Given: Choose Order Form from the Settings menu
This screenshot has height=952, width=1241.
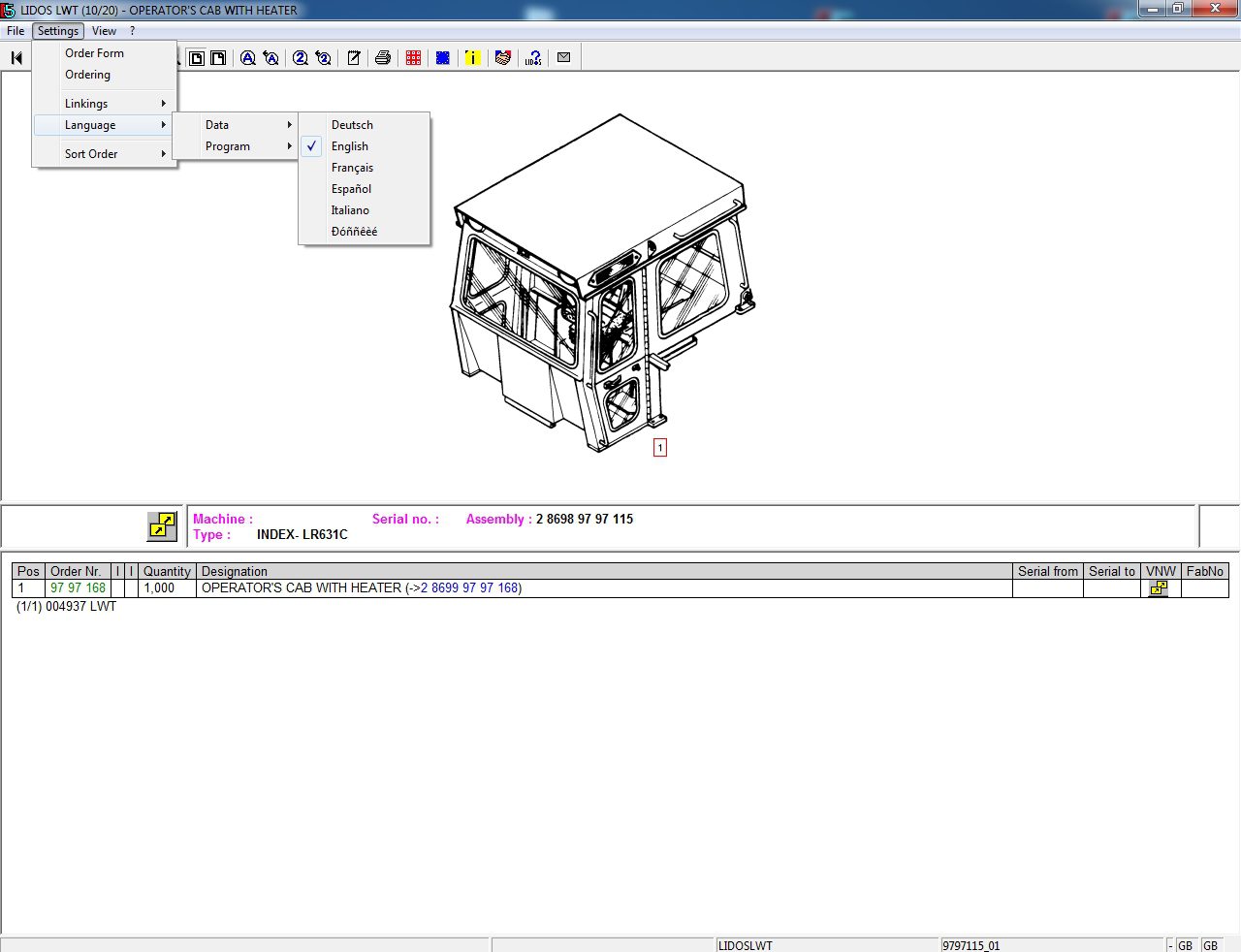Looking at the screenshot, I should click(x=94, y=53).
